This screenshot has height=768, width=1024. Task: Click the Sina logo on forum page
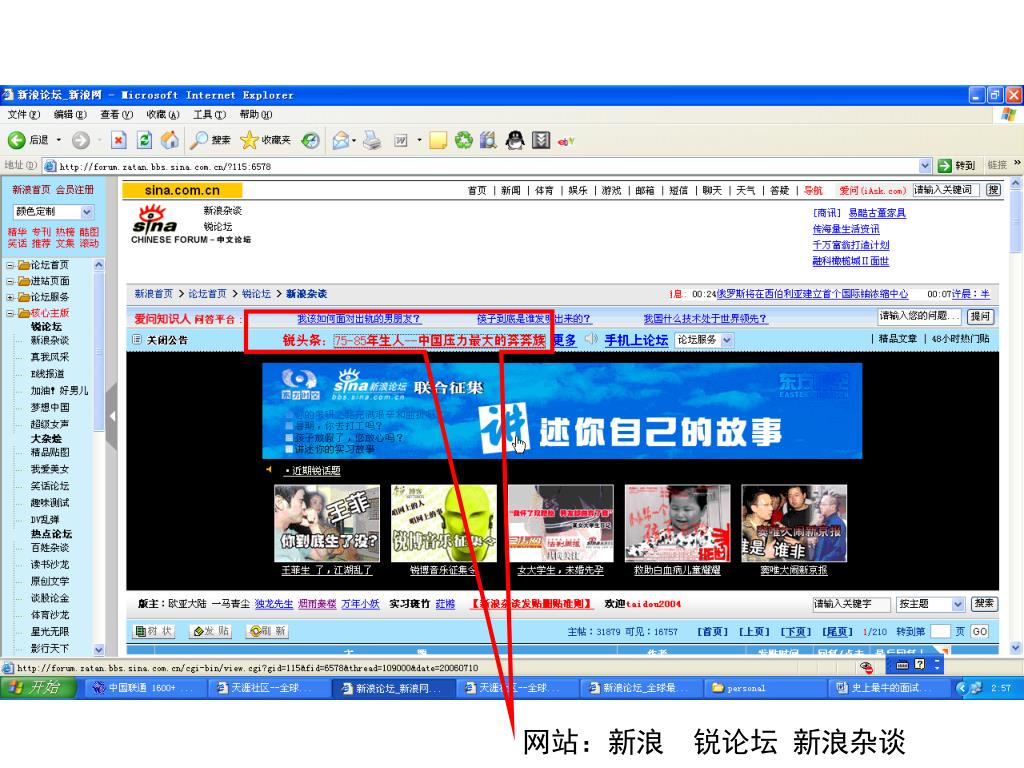155,219
